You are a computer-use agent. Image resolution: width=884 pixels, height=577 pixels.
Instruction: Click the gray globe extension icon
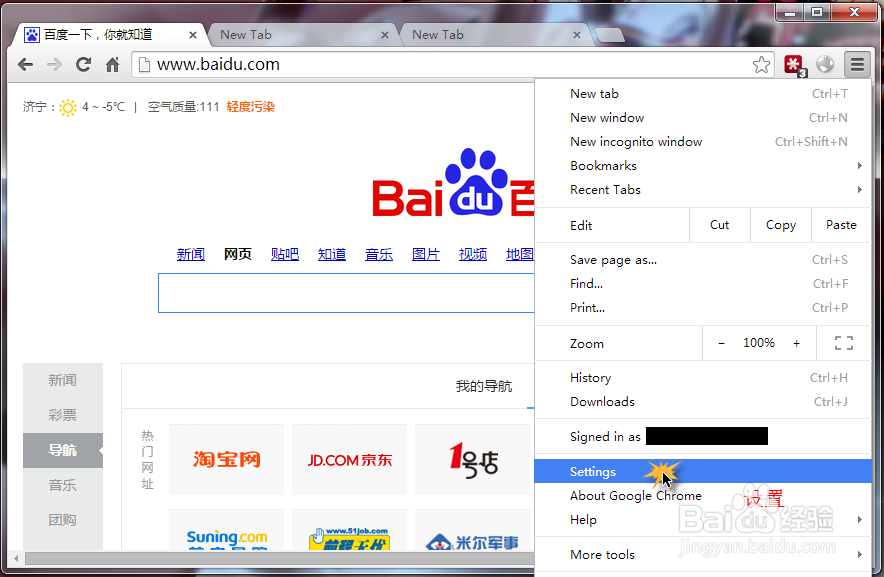825,64
